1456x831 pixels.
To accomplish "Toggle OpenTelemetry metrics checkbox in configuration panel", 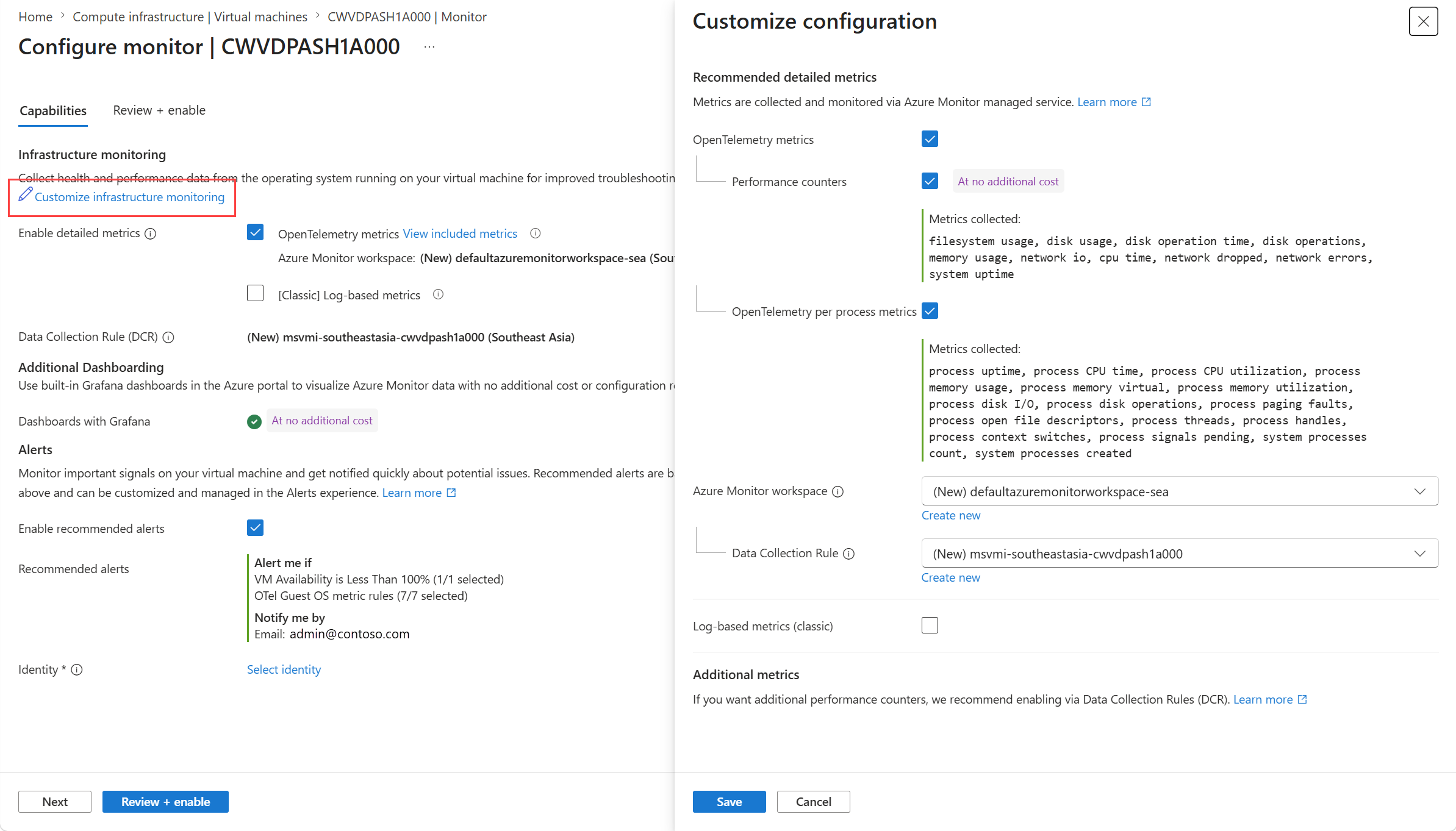I will [930, 139].
